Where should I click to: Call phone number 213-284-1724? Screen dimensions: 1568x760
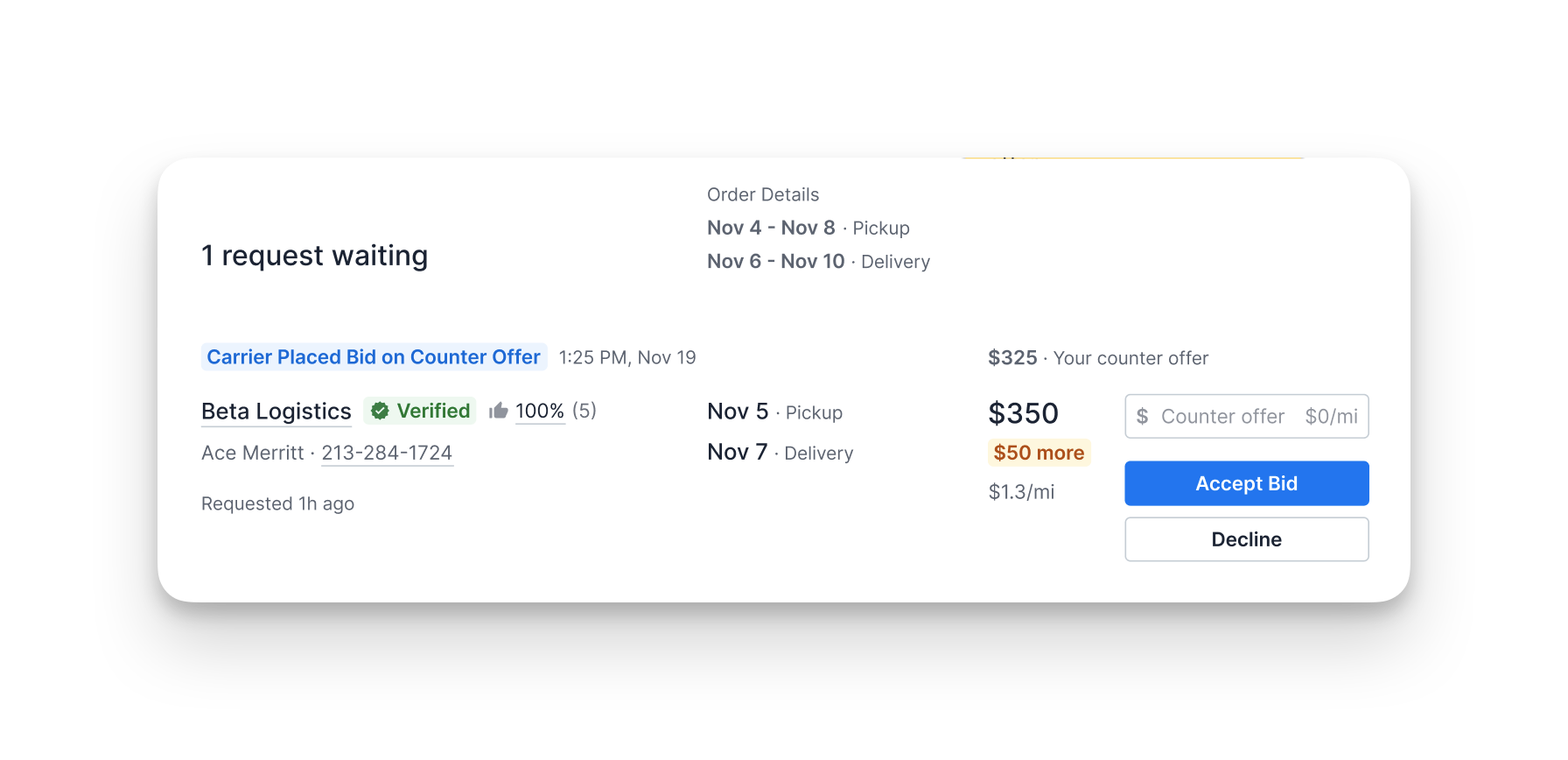click(387, 453)
